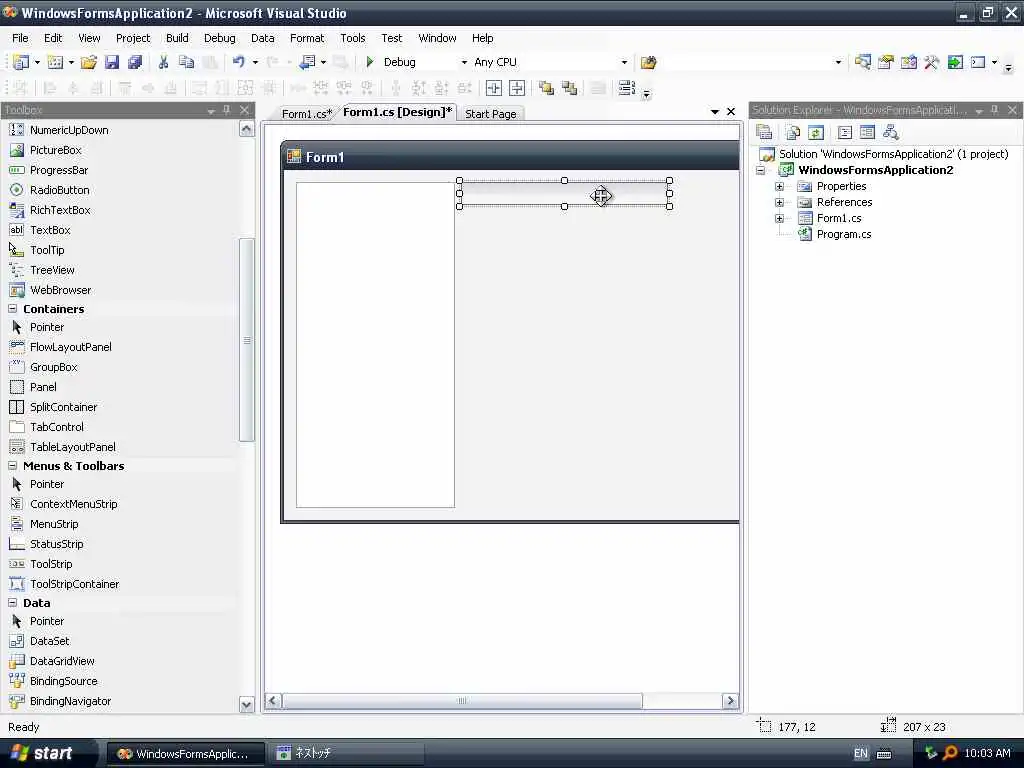
Task: Click Refresh icon in Solution Explorer toolbar
Action: tap(816, 133)
